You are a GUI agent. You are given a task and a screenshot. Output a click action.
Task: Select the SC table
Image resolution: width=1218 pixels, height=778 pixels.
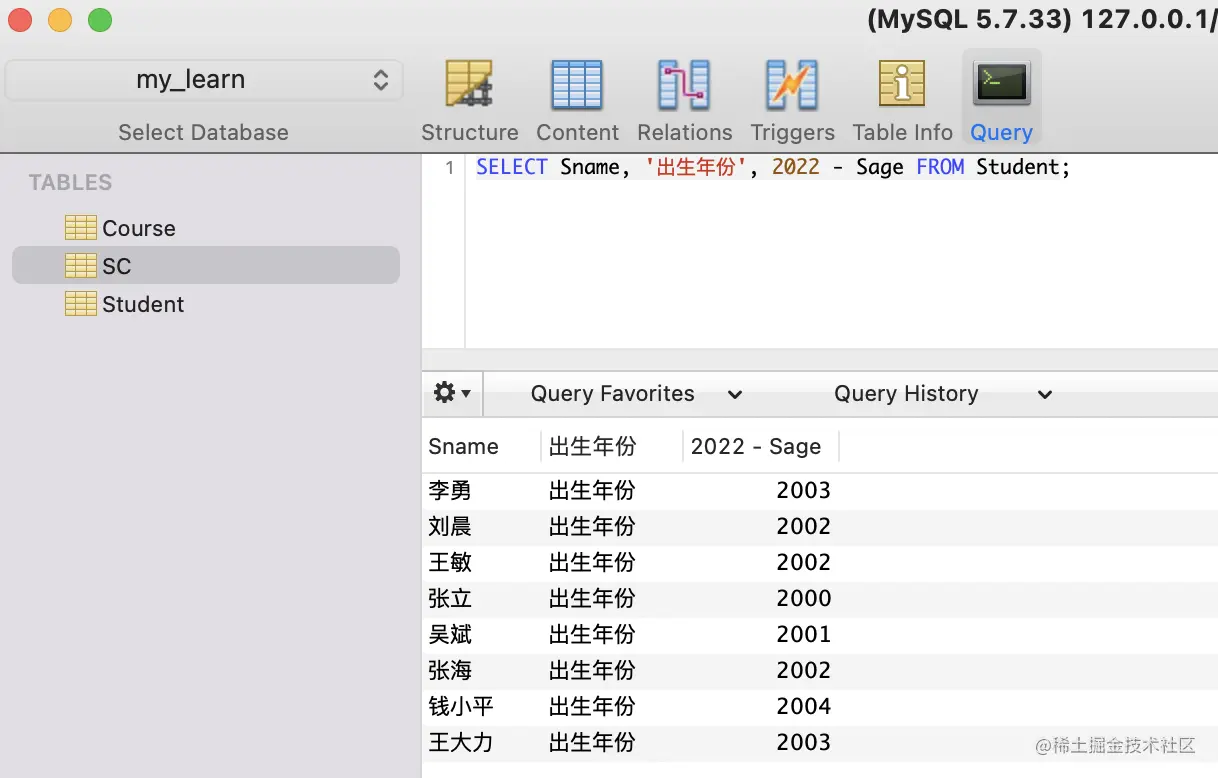pos(206,266)
